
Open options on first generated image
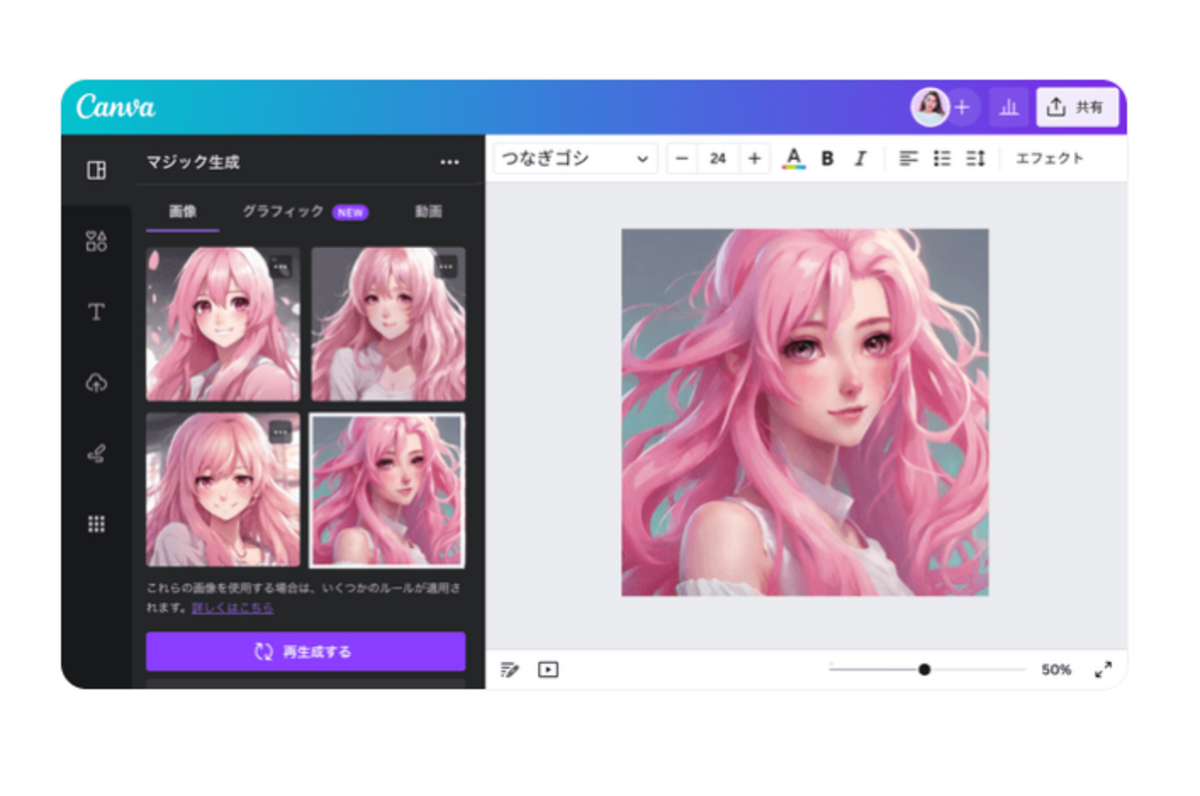coord(281,266)
